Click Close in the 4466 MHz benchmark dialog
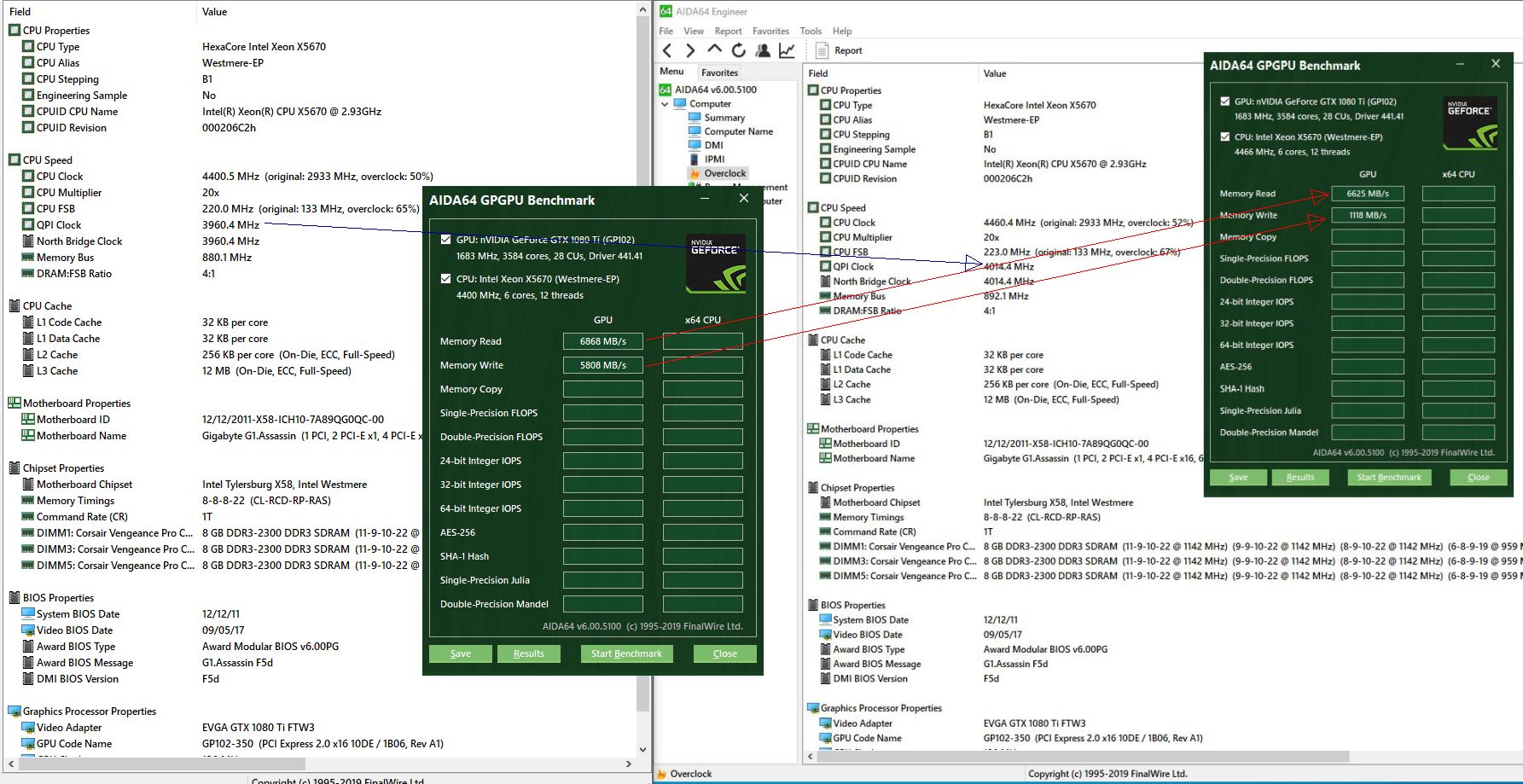1523x784 pixels. (1479, 477)
